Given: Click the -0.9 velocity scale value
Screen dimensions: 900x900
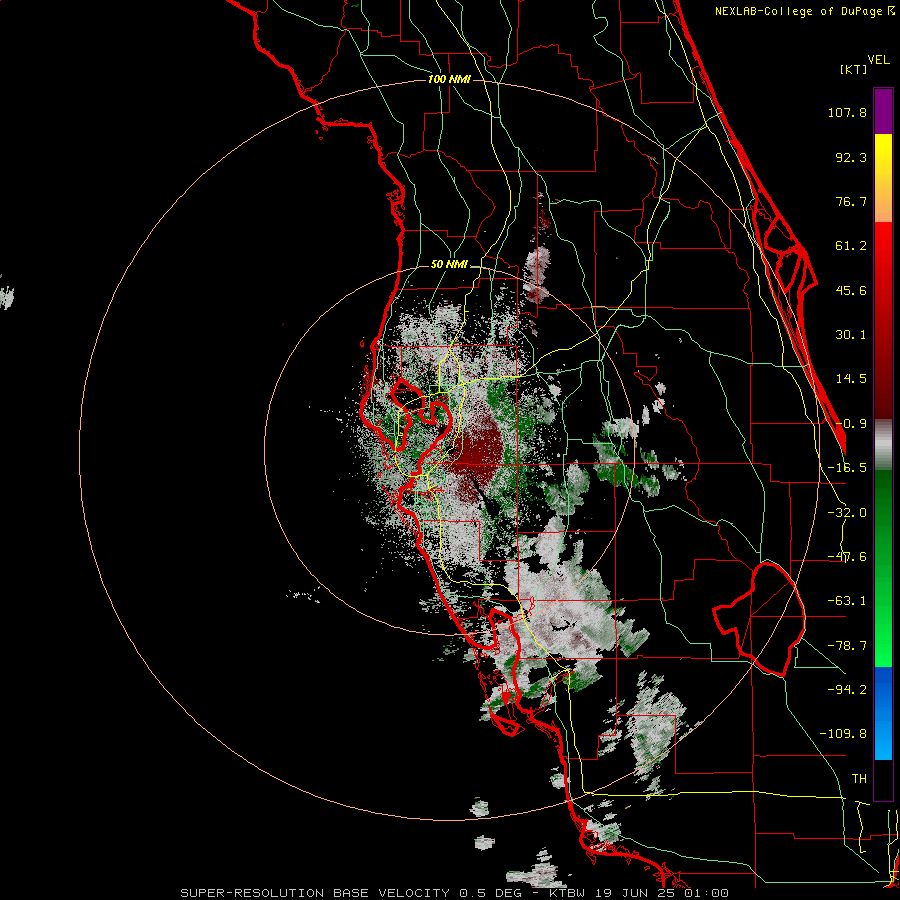Looking at the screenshot, I should click(851, 424).
